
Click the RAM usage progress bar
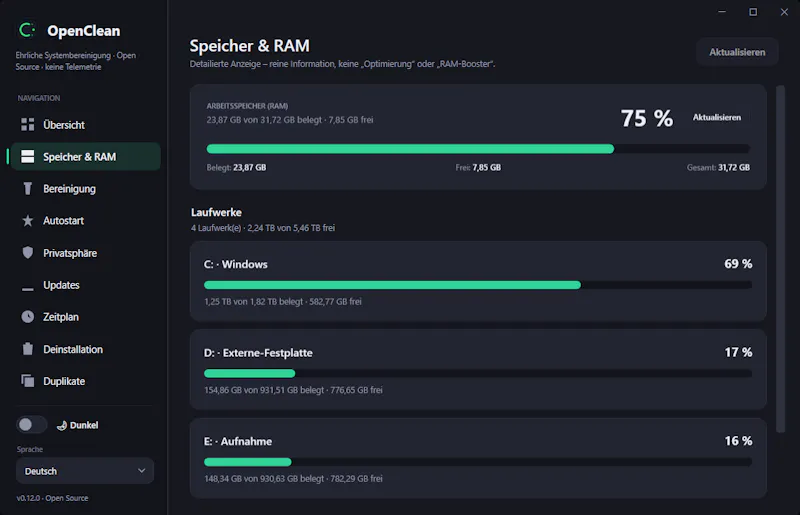point(478,149)
